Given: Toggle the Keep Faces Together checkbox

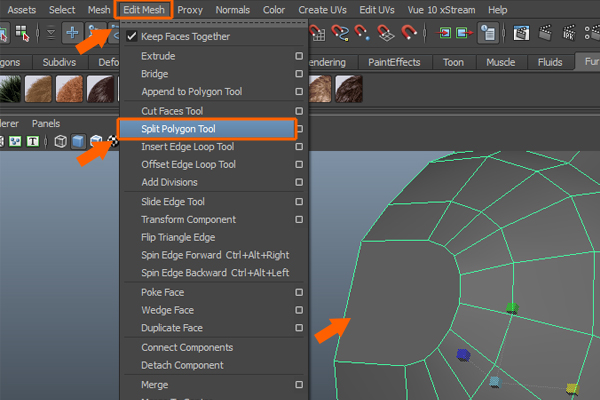Looking at the screenshot, I should tap(131, 37).
